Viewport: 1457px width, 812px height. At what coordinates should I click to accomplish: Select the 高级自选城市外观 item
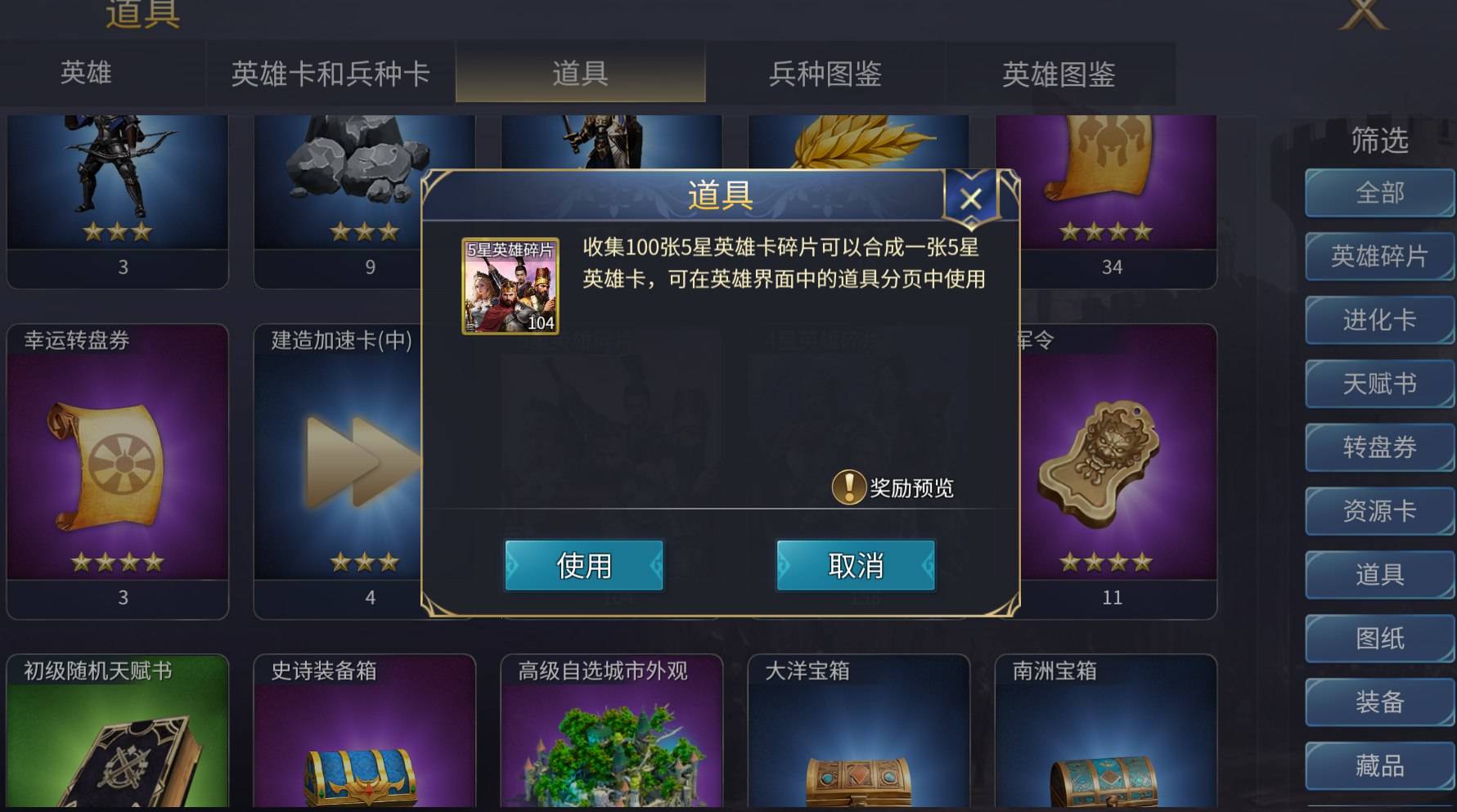coord(612,733)
